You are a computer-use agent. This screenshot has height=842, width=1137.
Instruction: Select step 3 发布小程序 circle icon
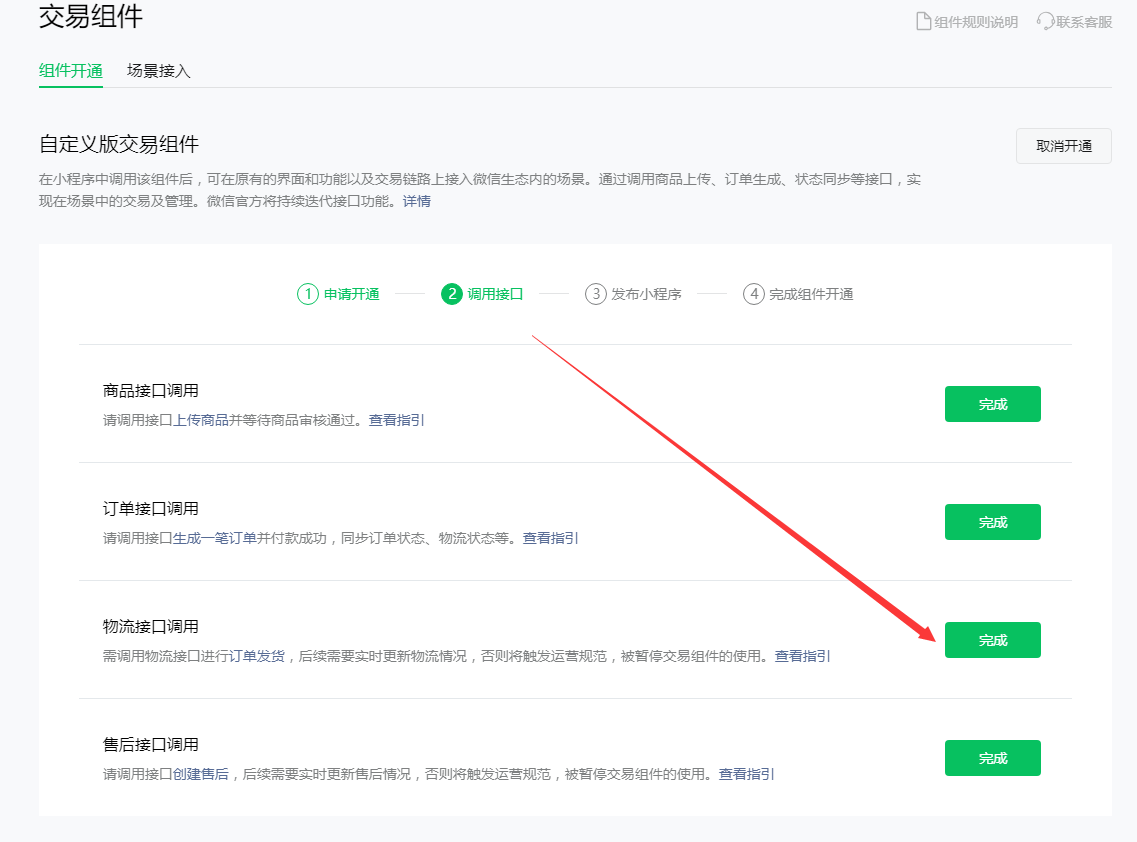tap(595, 294)
